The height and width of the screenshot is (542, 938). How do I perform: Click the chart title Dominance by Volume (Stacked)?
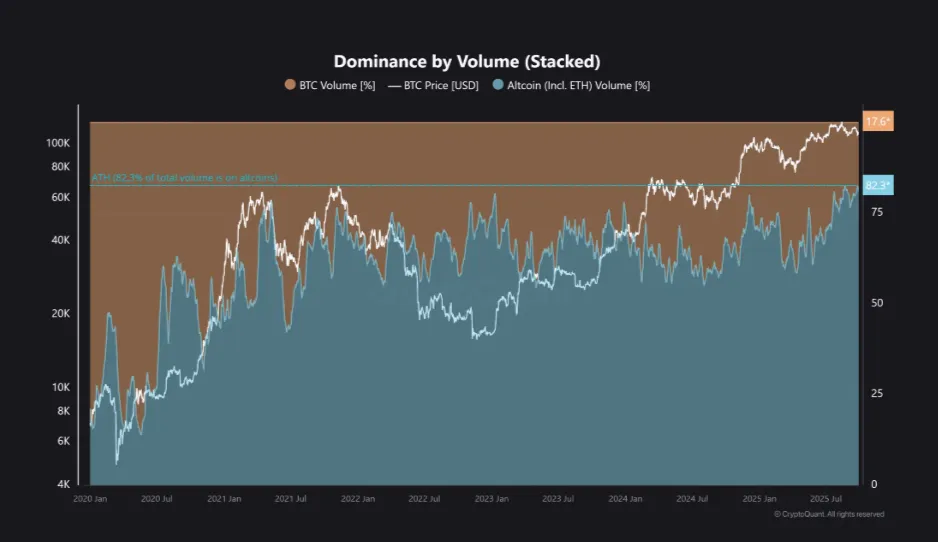point(467,62)
